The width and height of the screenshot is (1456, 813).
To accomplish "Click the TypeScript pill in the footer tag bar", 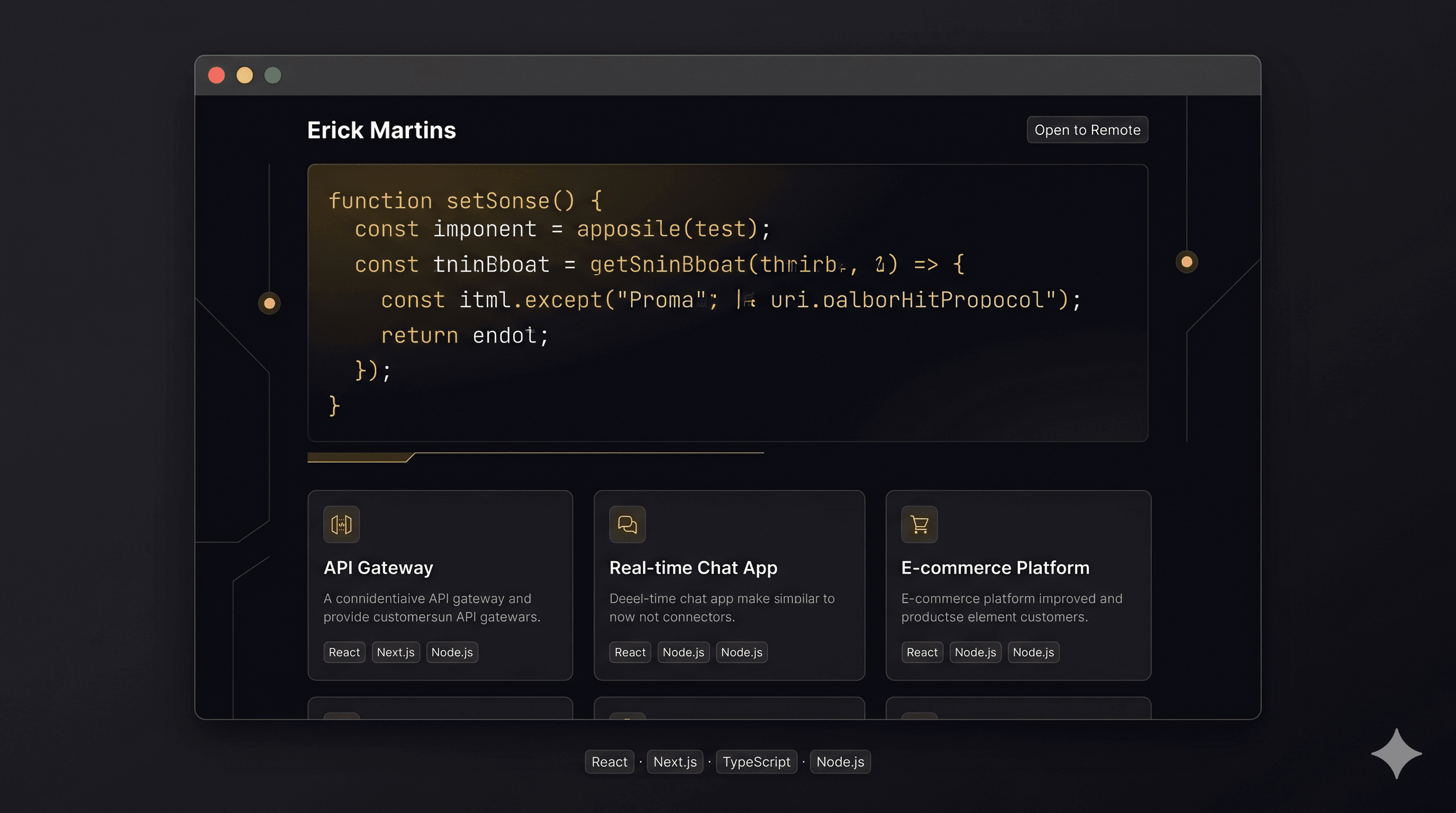I will tap(756, 762).
